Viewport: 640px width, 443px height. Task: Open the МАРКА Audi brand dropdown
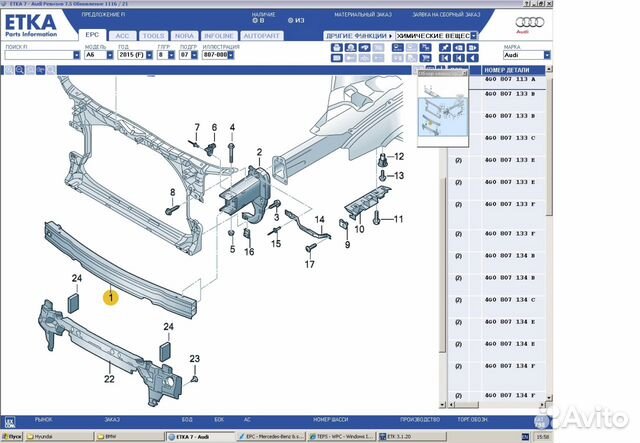(x=547, y=55)
